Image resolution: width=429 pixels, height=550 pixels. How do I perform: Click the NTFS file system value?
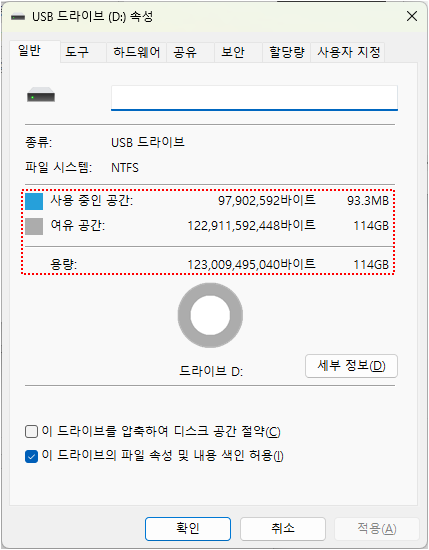coord(125,168)
